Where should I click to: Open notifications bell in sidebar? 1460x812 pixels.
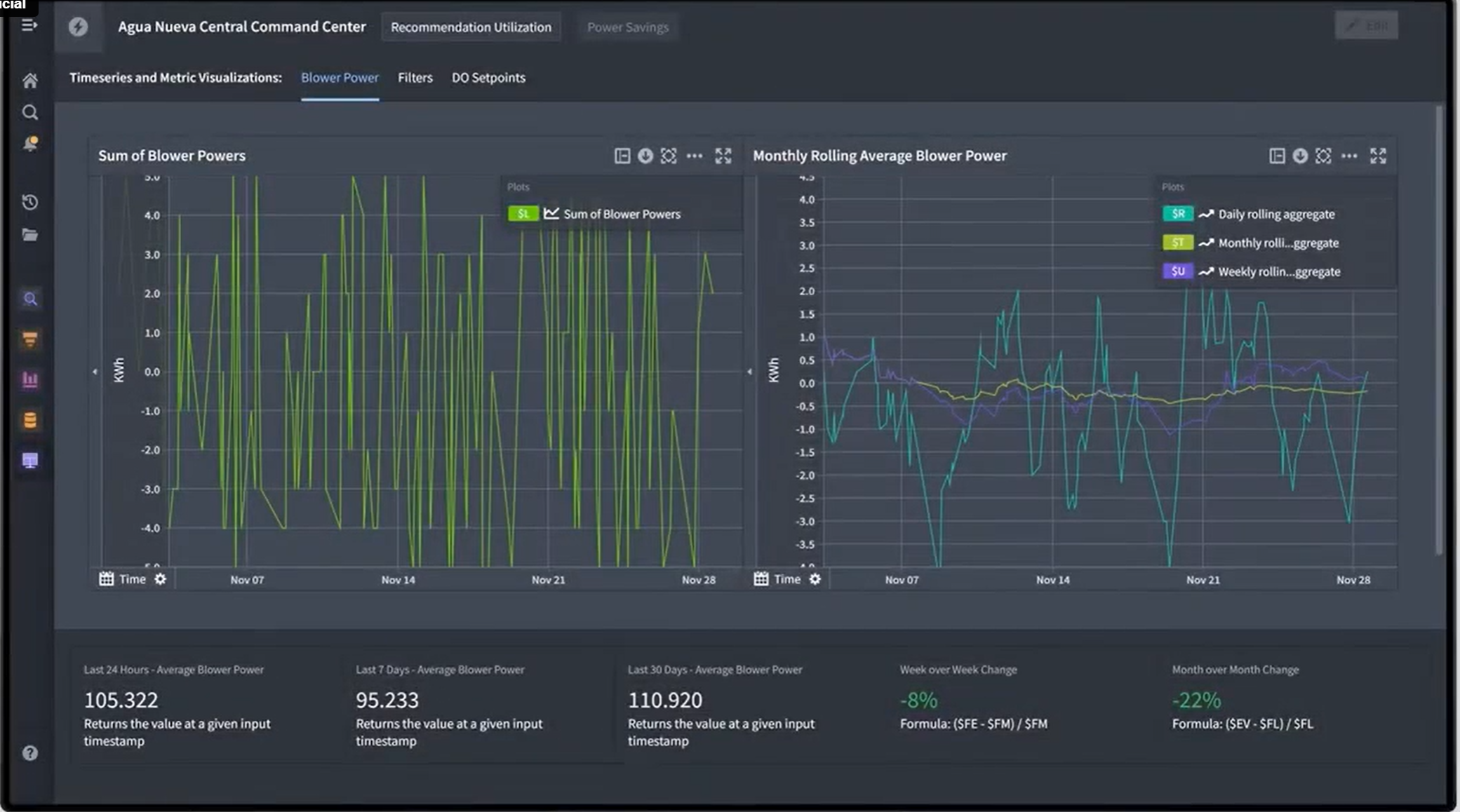(29, 144)
